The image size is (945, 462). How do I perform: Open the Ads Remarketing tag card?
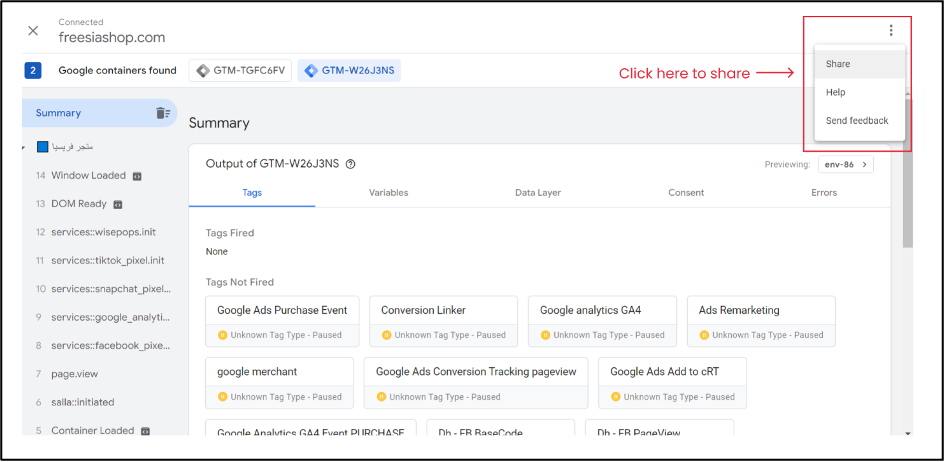(x=761, y=321)
